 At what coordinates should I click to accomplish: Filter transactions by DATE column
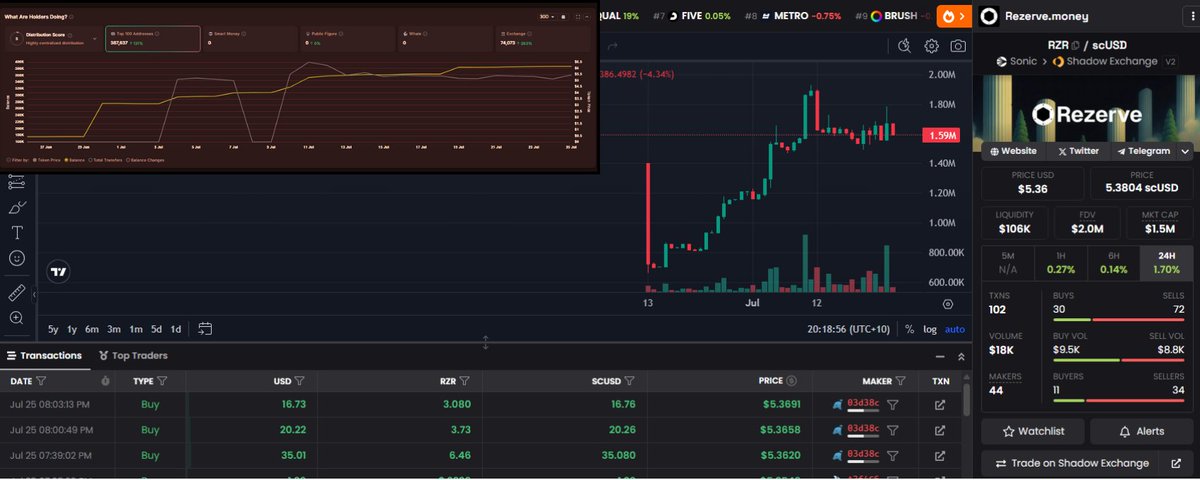tap(41, 381)
